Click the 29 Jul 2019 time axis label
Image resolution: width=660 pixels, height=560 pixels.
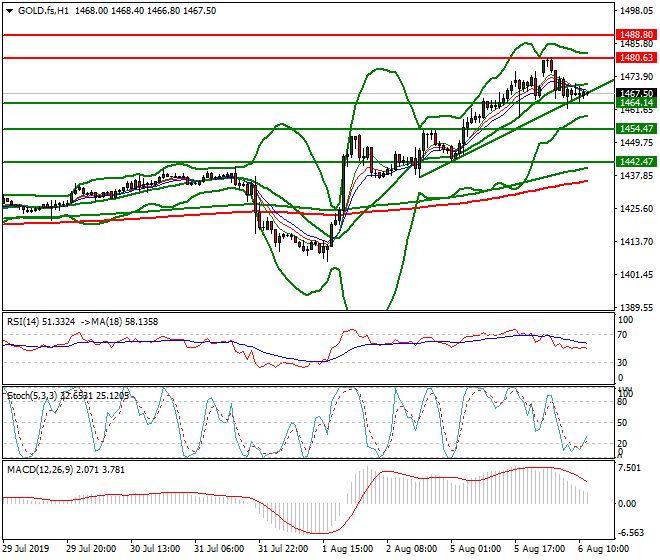[25, 549]
